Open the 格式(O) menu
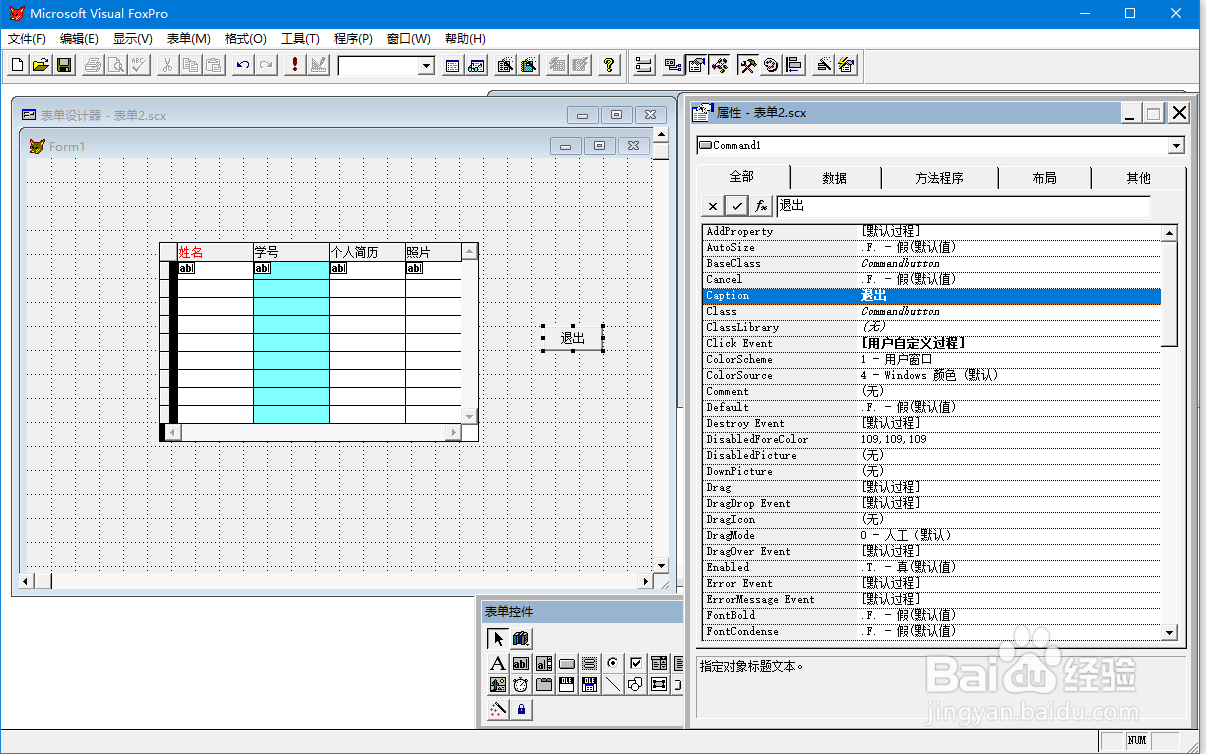This screenshot has height=754, width=1206. coord(246,39)
